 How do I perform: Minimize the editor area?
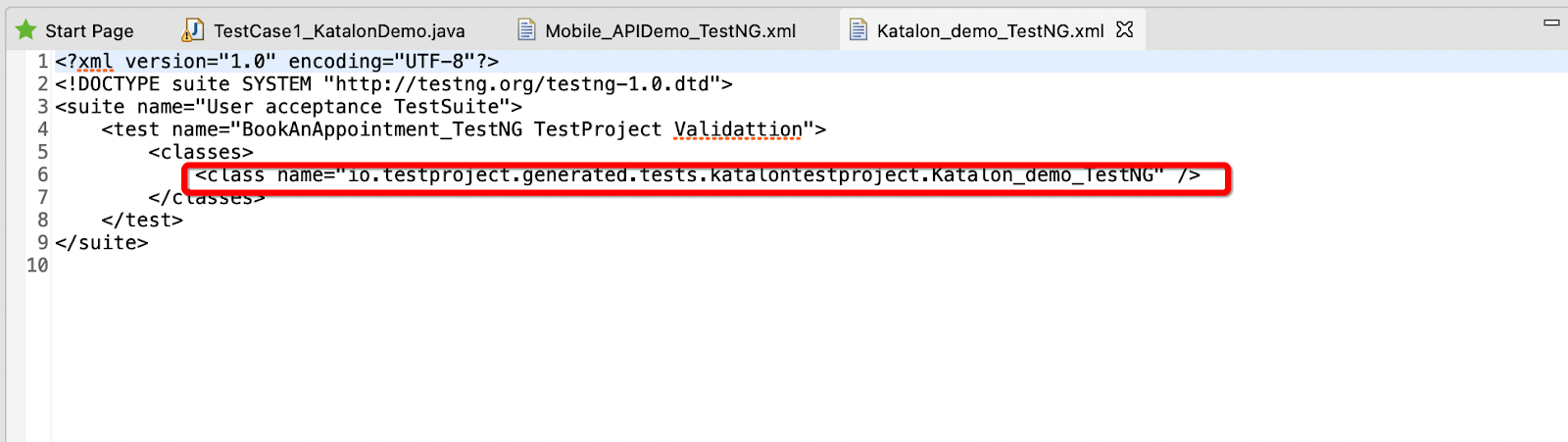[1551, 23]
